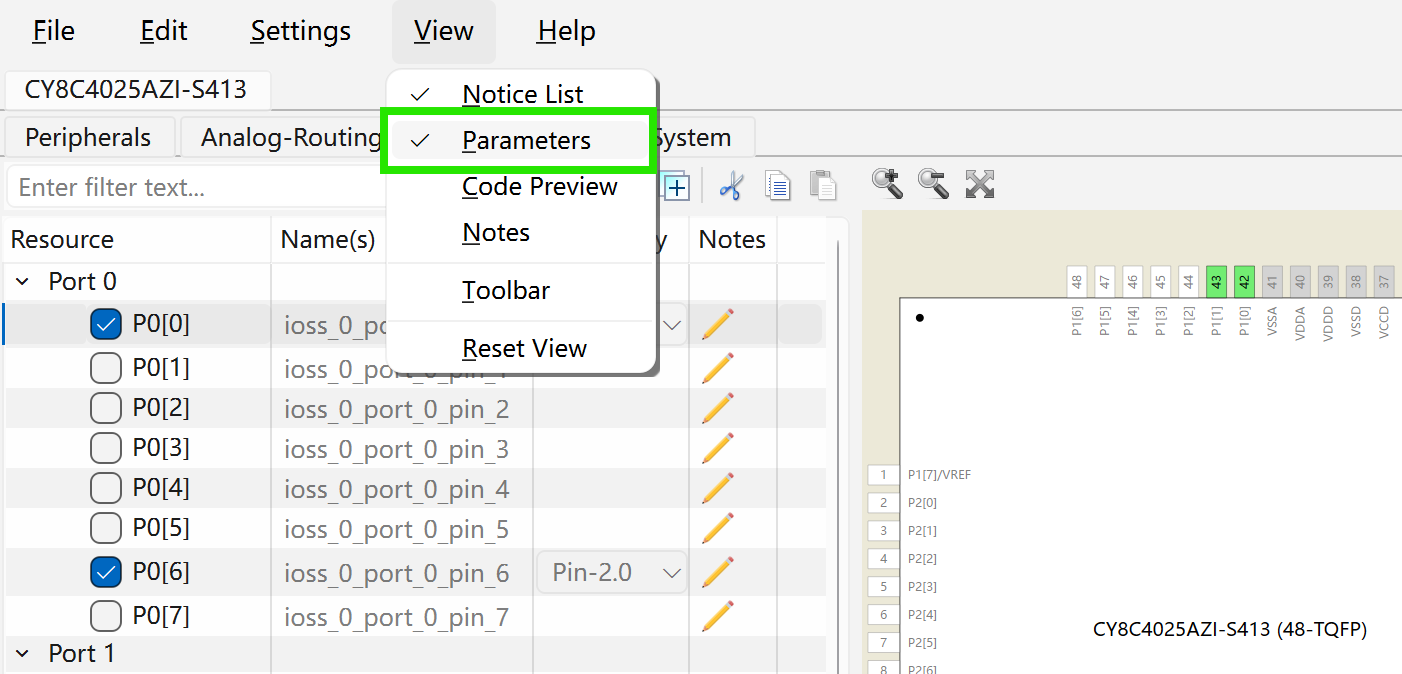The width and height of the screenshot is (1402, 674).
Task: Open the File menu
Action: coord(53,31)
